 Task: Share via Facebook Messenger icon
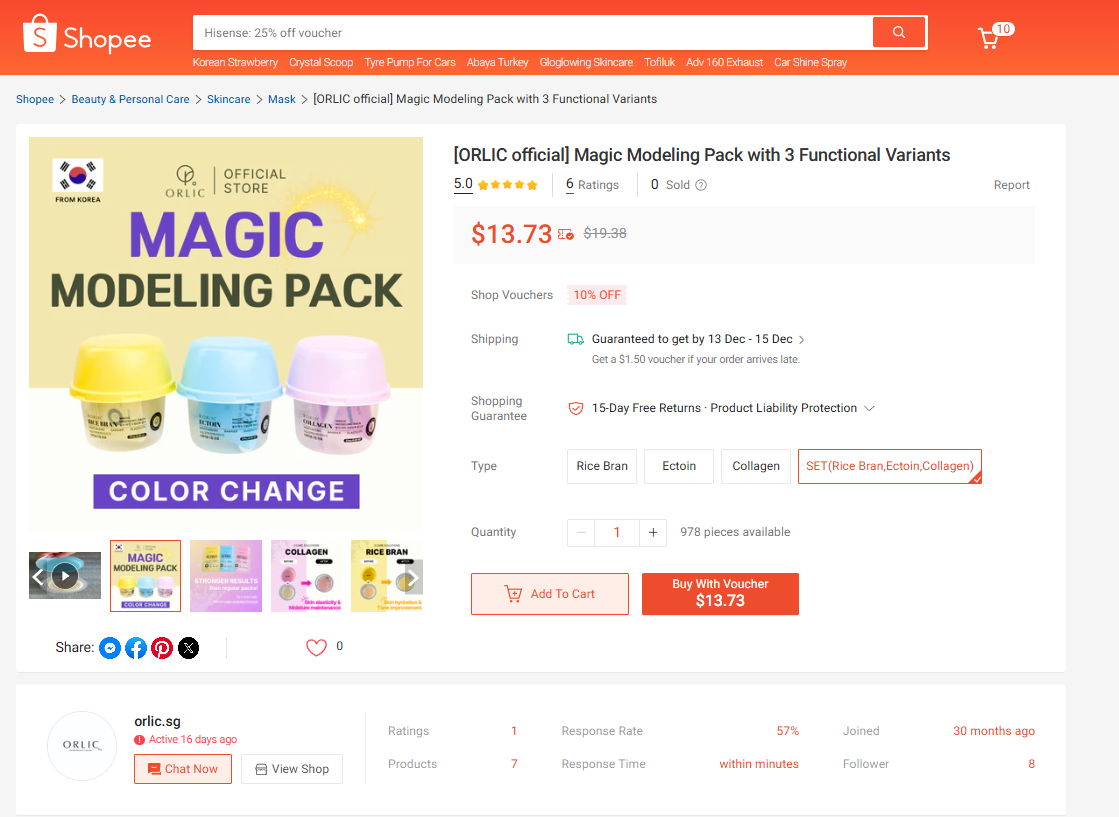[110, 648]
